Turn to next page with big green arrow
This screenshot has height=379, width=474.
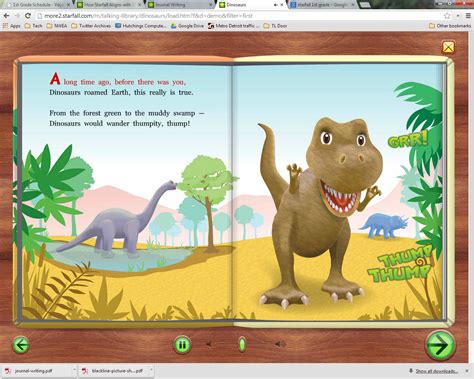(440, 345)
